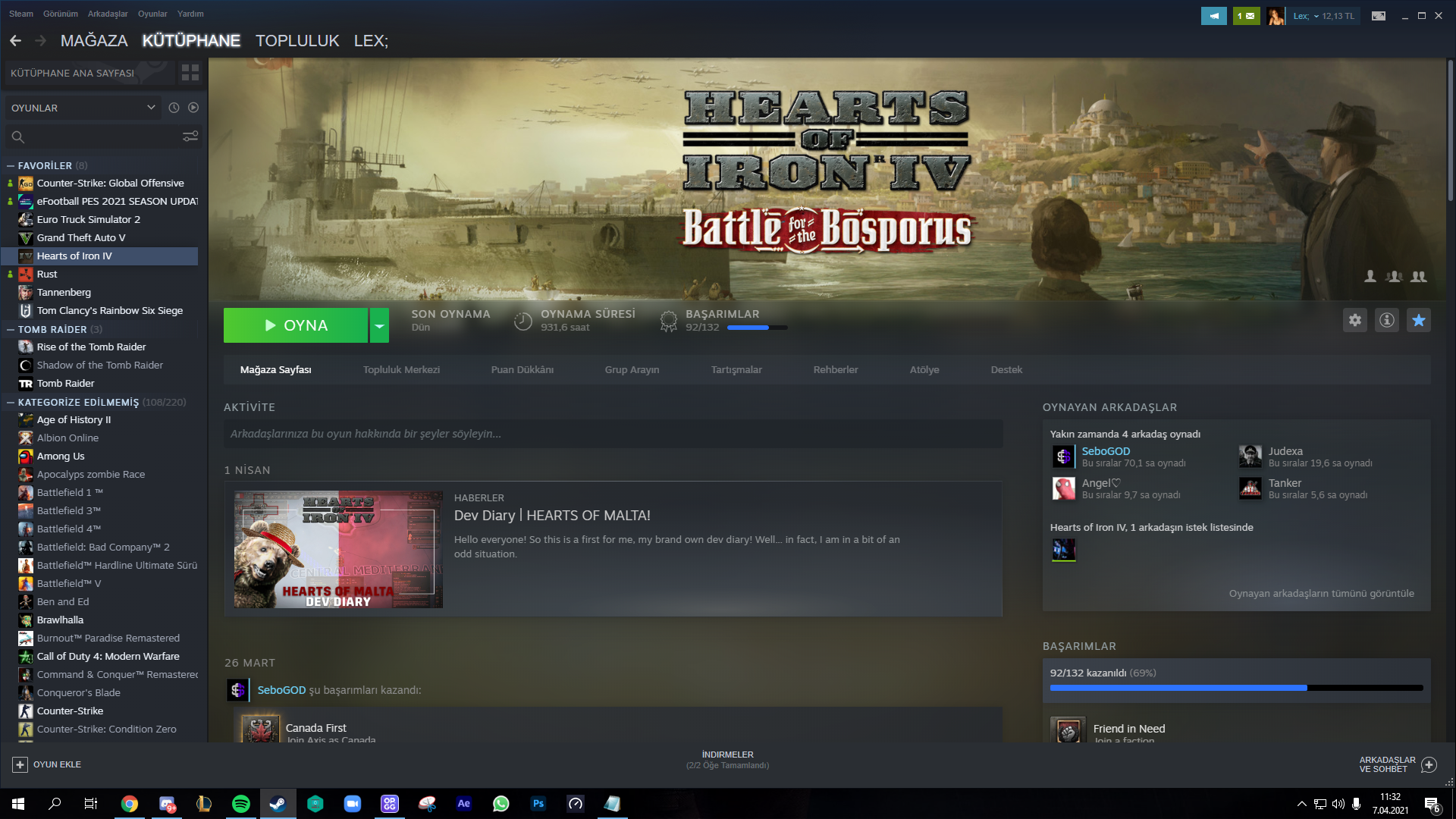Expand the OYNA play options dropdown
The height and width of the screenshot is (819, 1456).
(x=379, y=325)
